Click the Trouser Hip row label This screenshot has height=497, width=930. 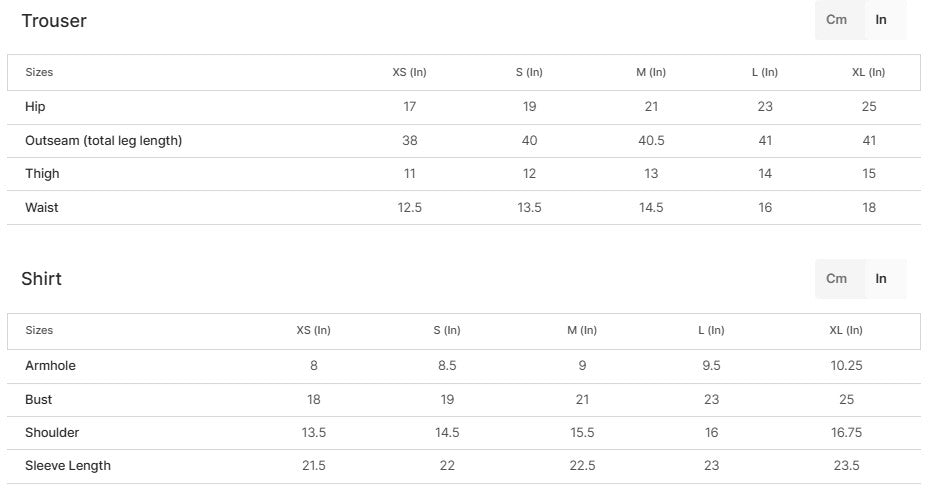pos(35,107)
